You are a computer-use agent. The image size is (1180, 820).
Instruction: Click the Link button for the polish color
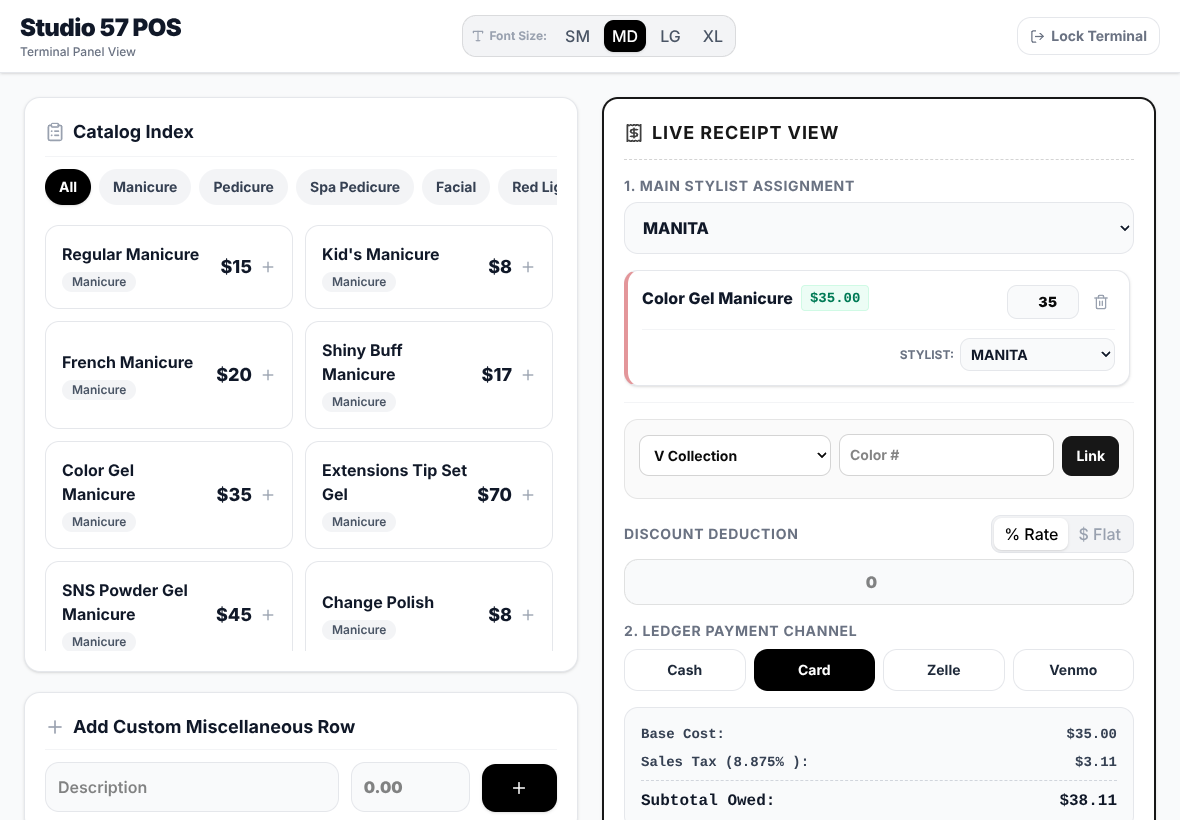coord(1090,456)
